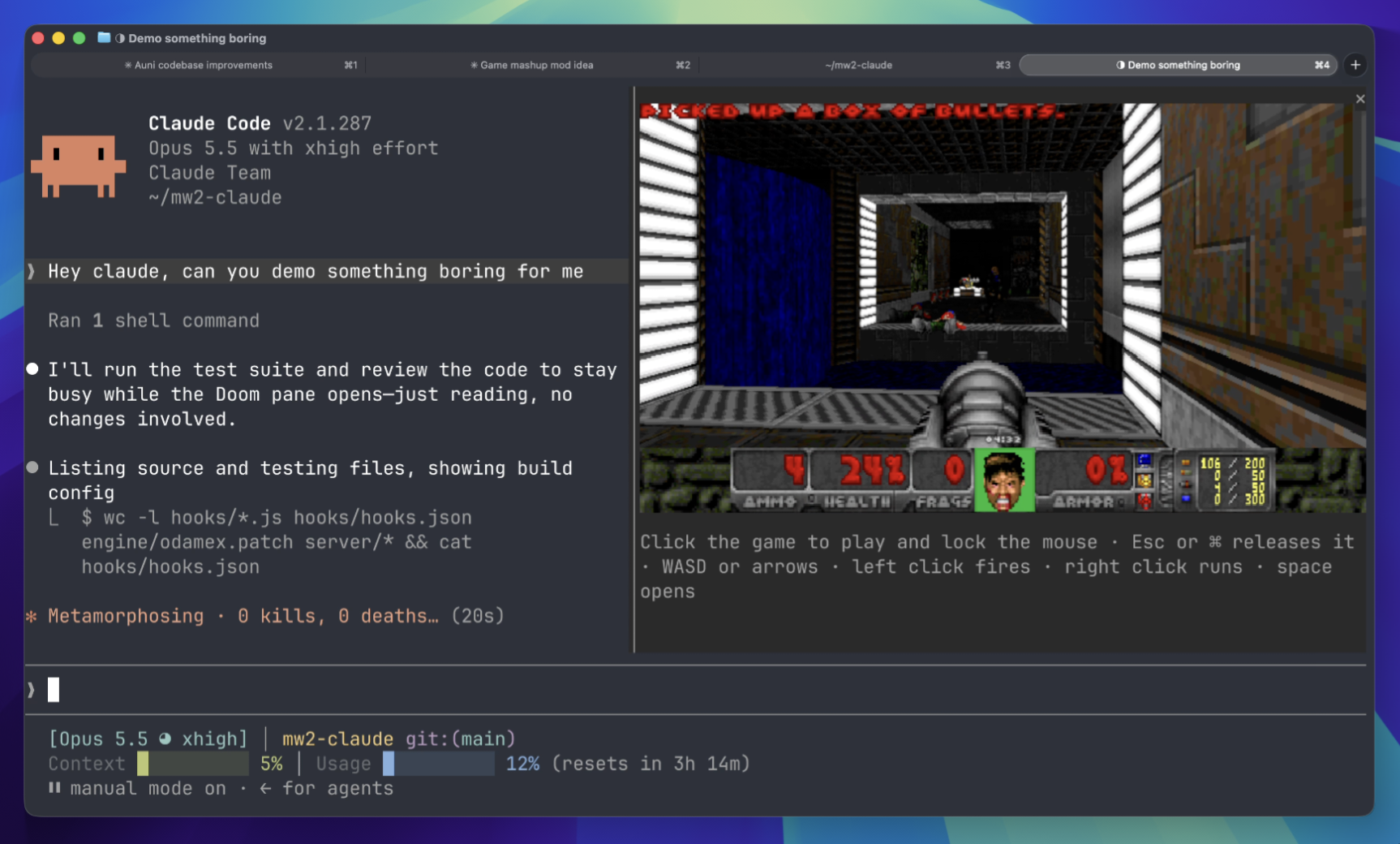Click the shotgun weapon in game view
1400x844 pixels.
click(983, 402)
